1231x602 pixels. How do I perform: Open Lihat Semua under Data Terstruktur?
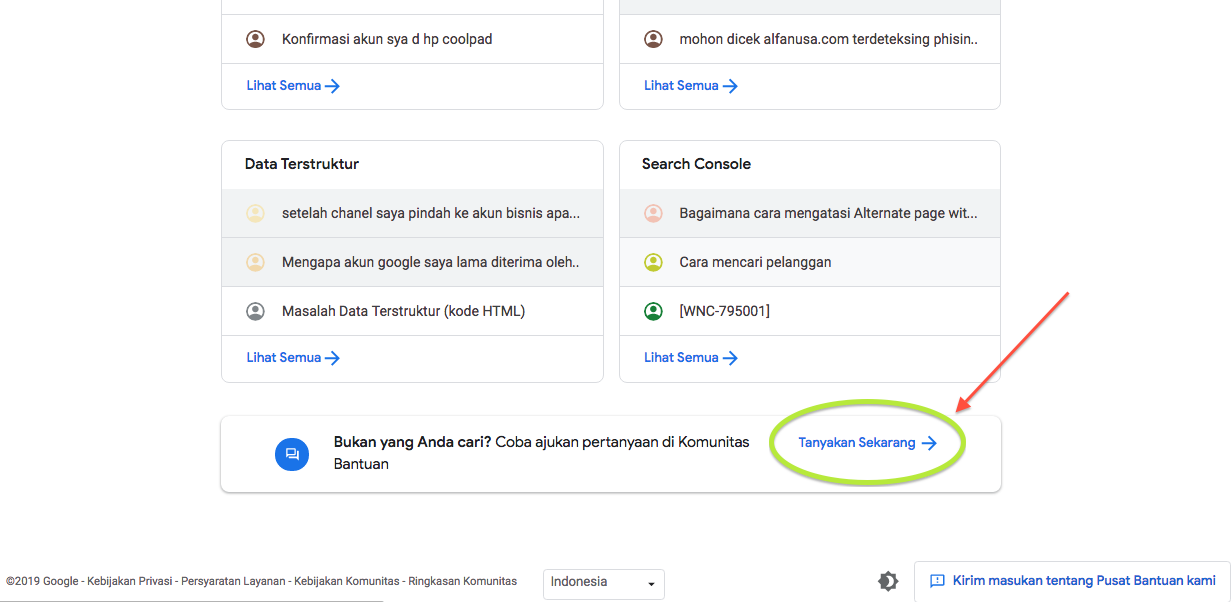click(x=293, y=357)
